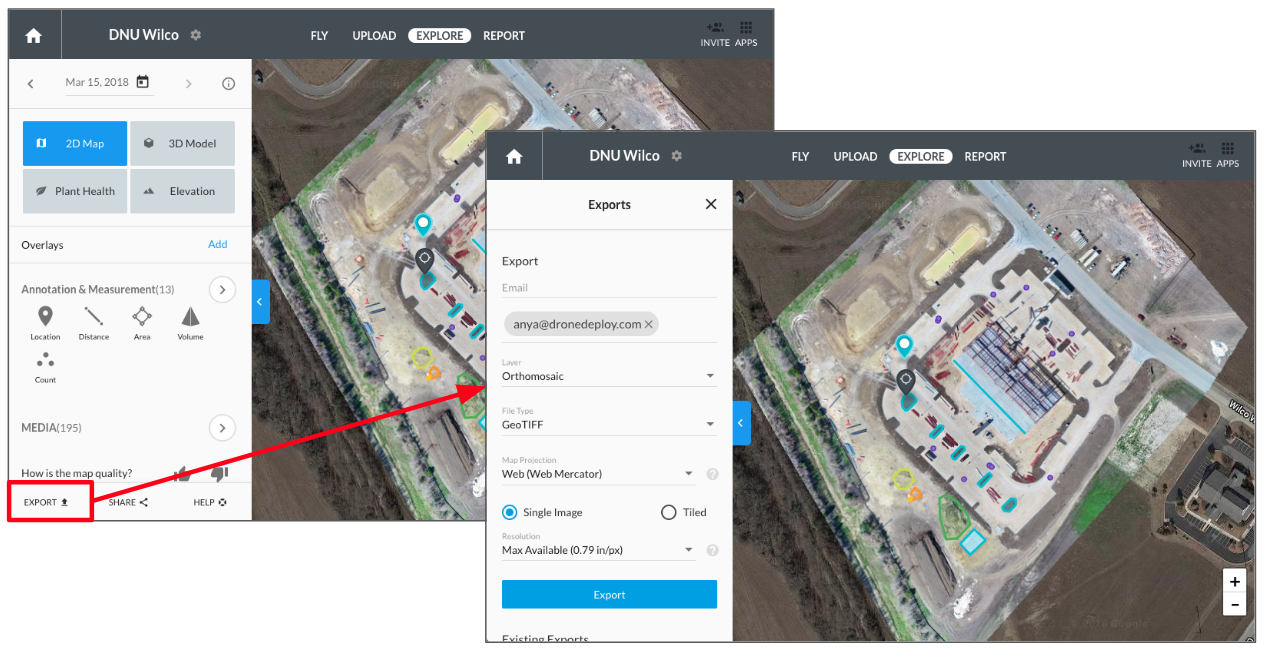Open the REPORT tab in the back window

coord(504,36)
